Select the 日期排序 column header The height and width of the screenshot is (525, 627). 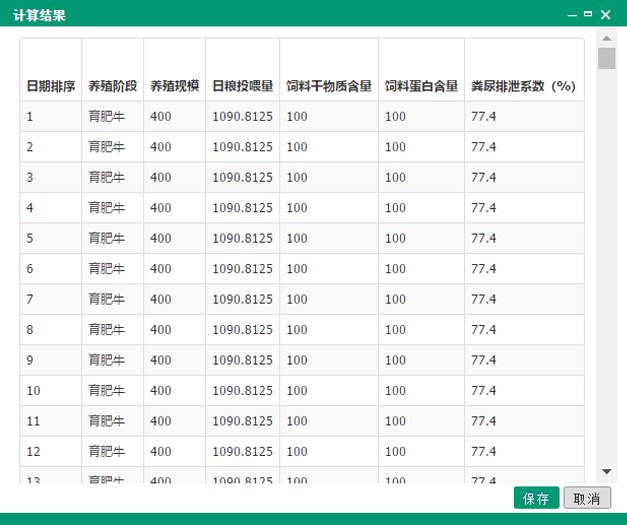click(x=51, y=86)
